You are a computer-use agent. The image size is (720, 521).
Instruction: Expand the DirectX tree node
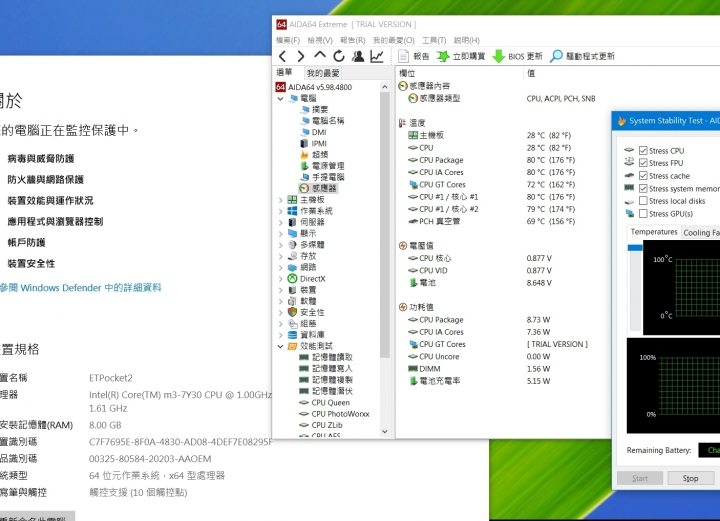(281, 279)
